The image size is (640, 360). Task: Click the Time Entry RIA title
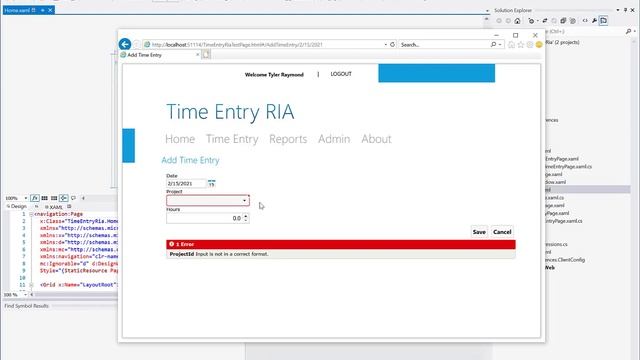pos(230,112)
